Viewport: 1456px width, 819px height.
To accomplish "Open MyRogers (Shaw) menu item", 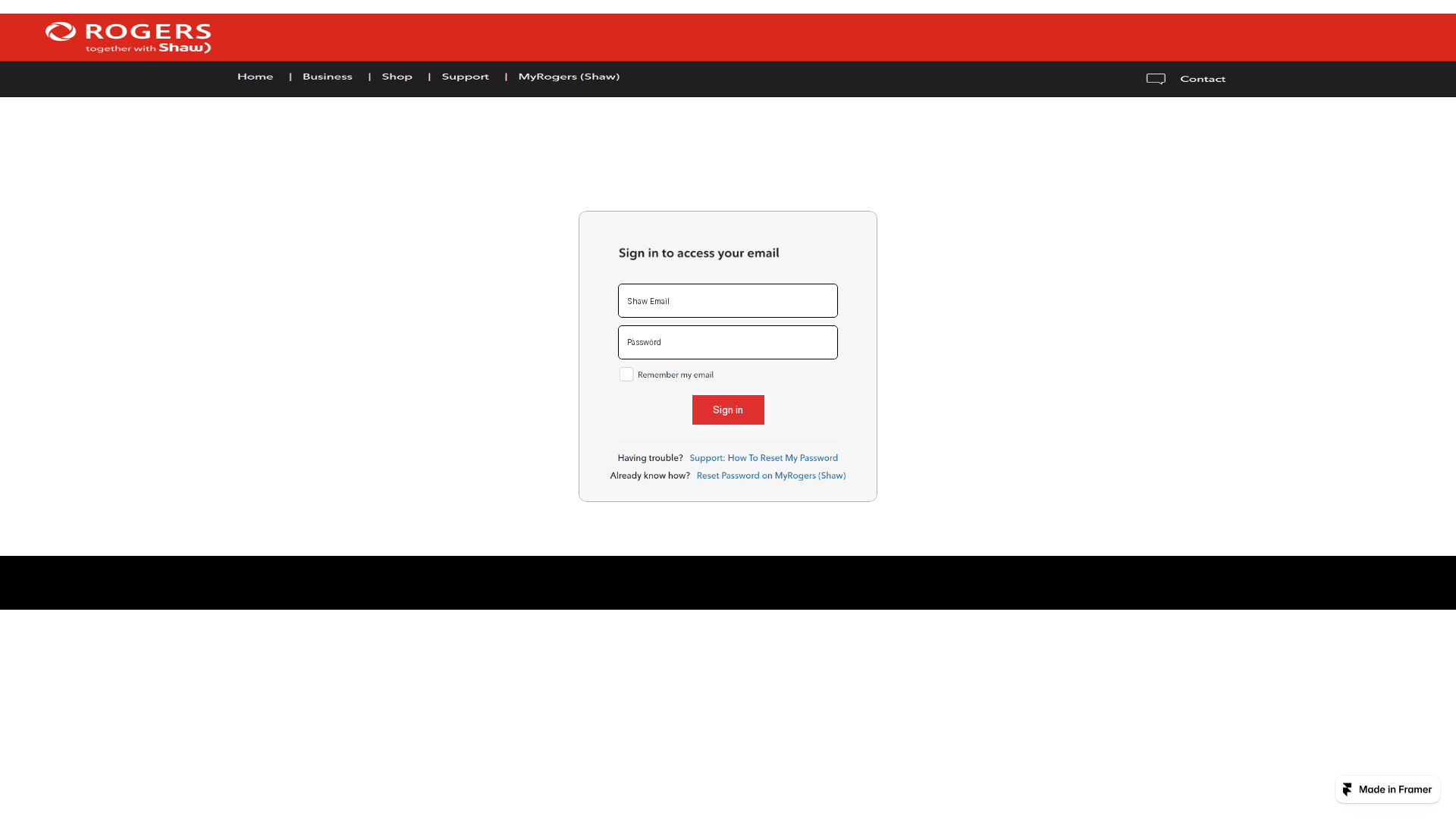I will click(x=569, y=77).
